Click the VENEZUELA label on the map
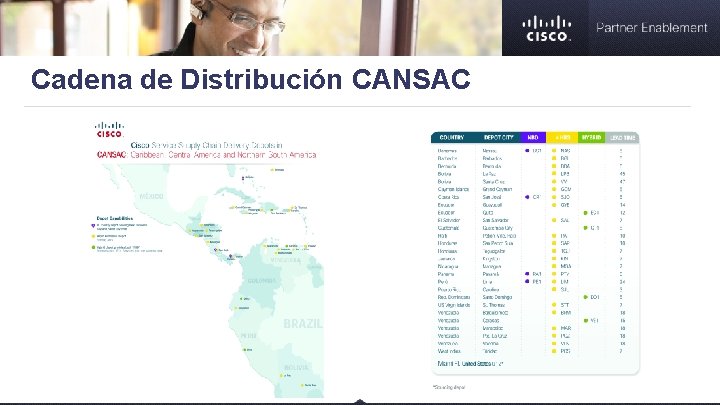The height and width of the screenshot is (405, 720). point(285,260)
